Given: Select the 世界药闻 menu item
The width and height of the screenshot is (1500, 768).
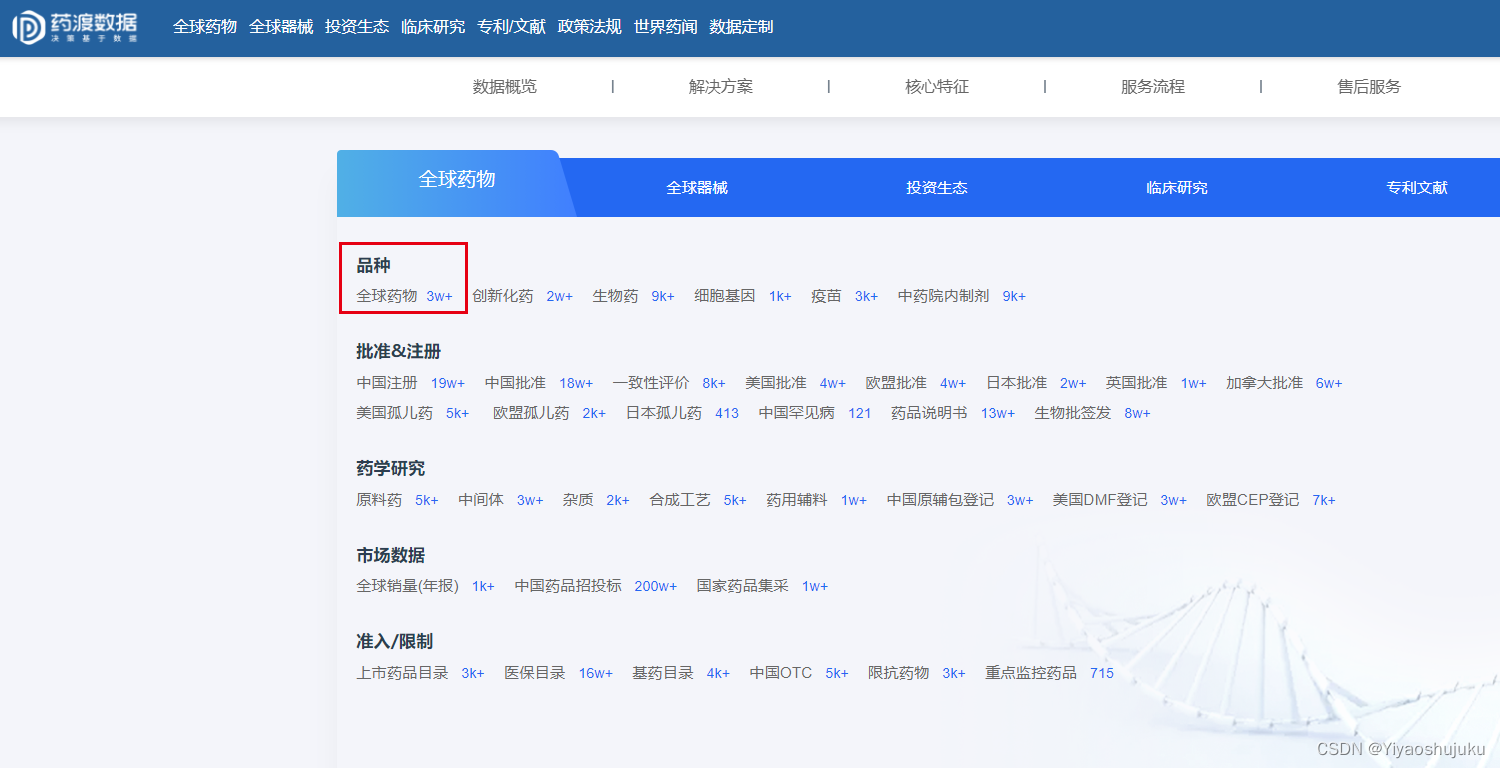Looking at the screenshot, I should [x=666, y=27].
